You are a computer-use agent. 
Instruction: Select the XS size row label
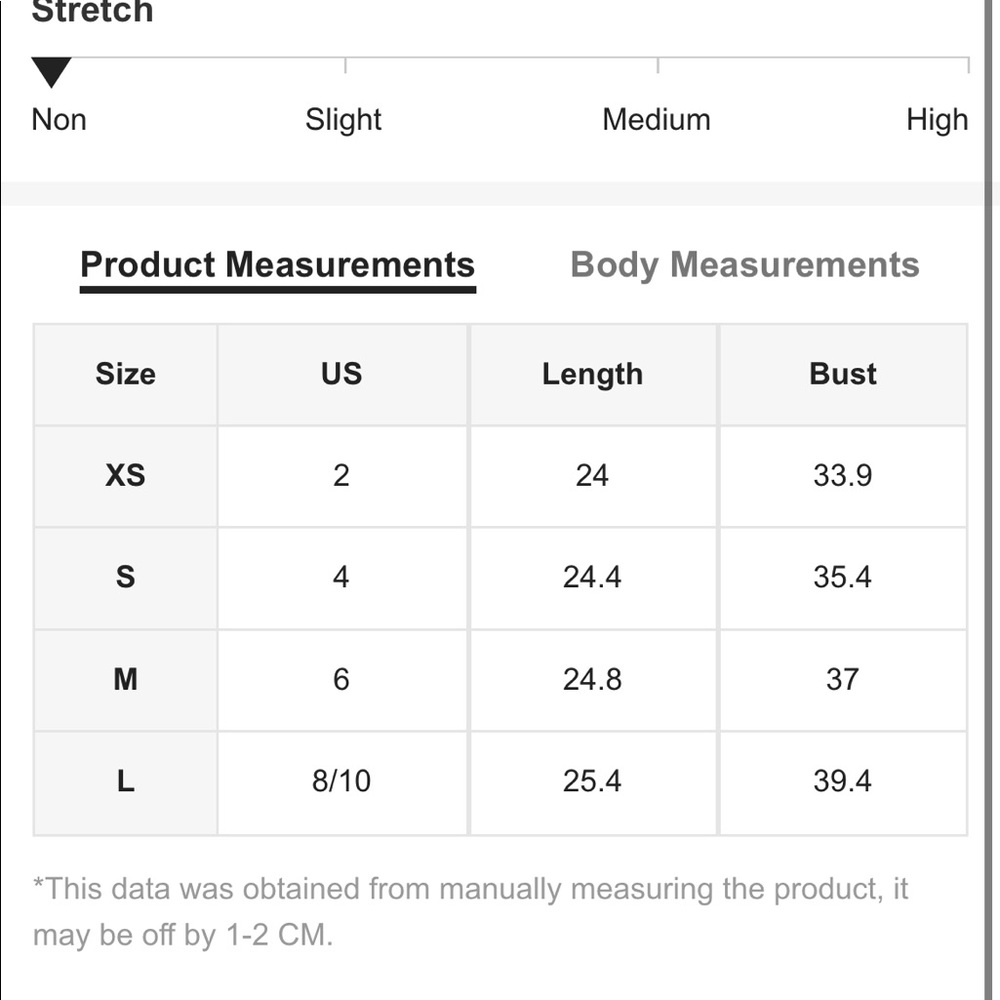[125, 475]
